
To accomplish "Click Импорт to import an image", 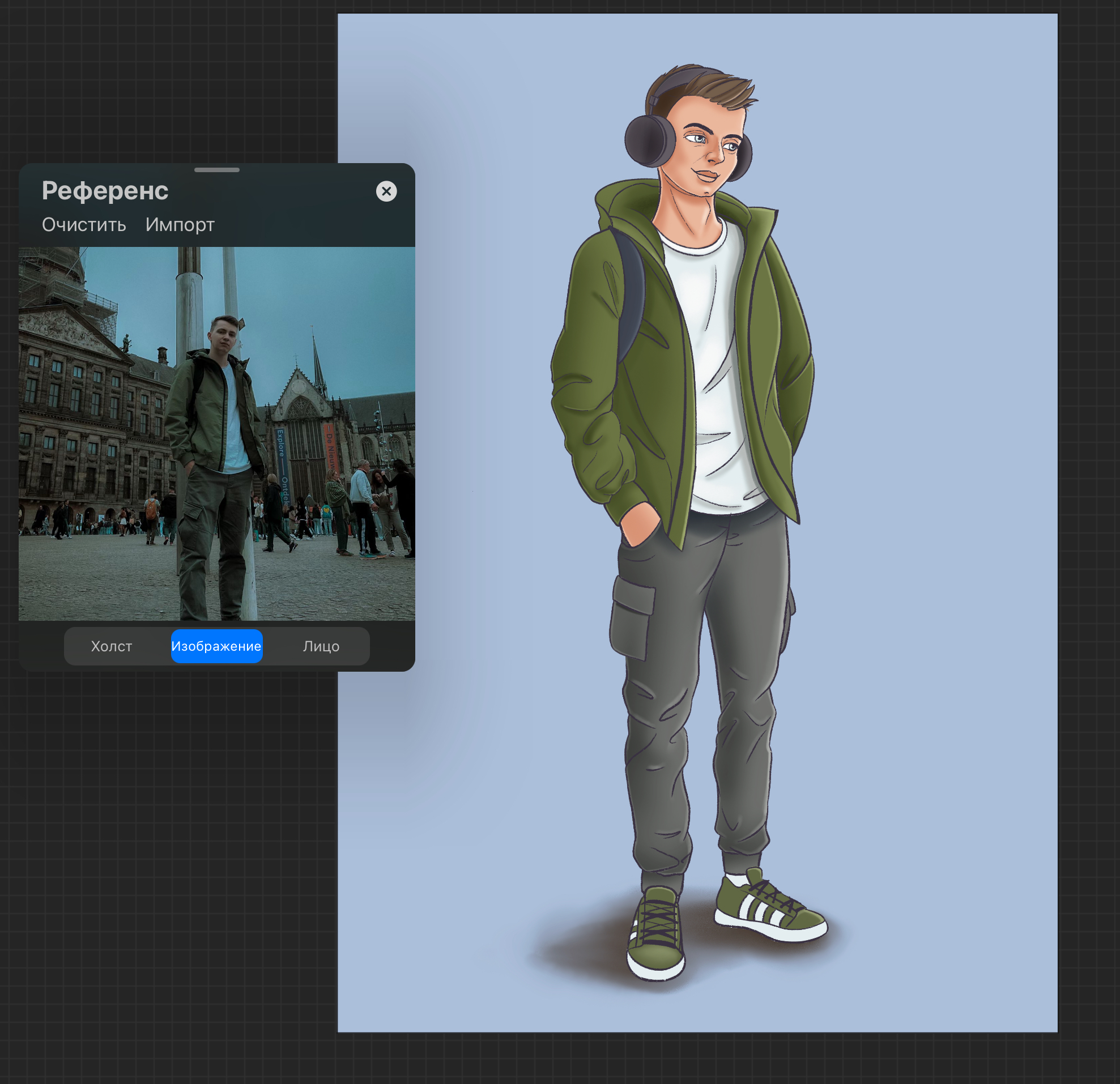I will pyautogui.click(x=180, y=224).
